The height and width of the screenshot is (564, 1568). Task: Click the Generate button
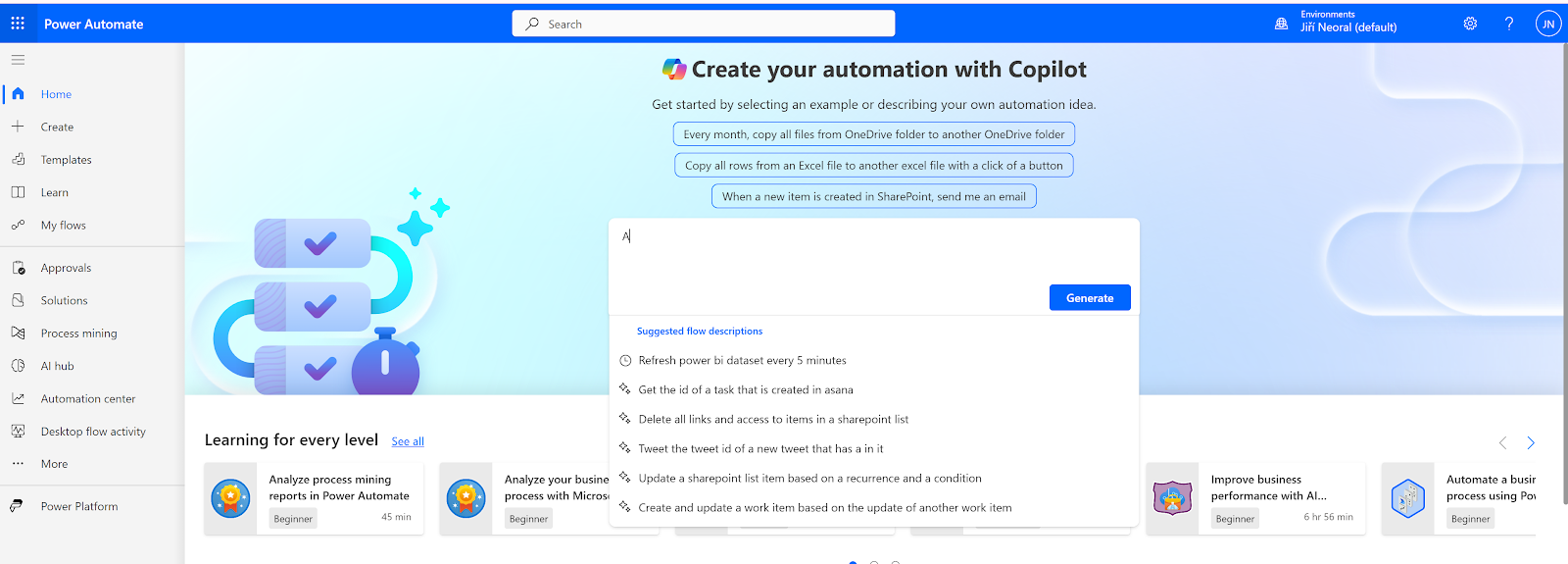coord(1090,298)
